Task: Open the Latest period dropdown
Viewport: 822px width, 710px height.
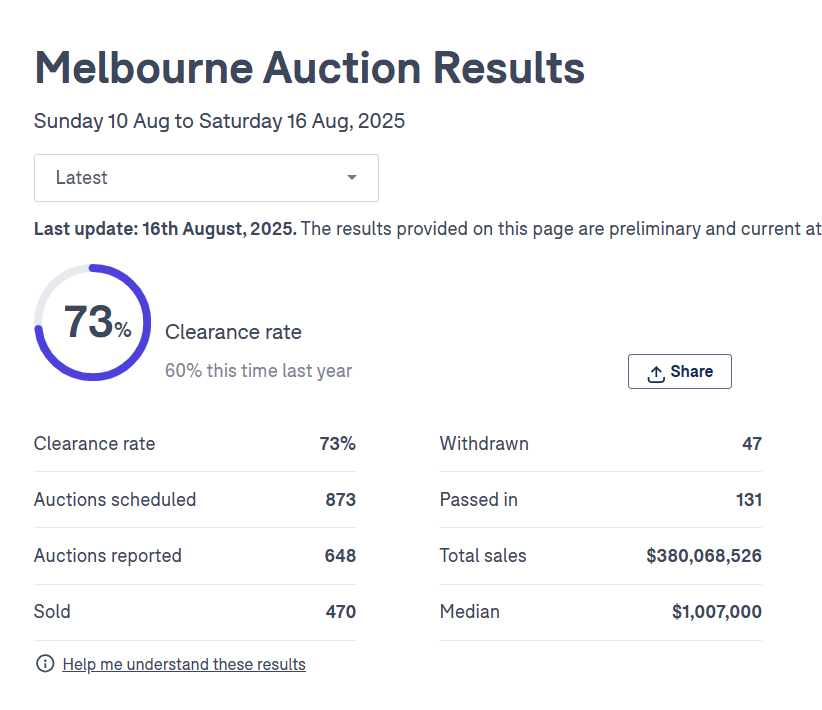Action: [x=206, y=178]
